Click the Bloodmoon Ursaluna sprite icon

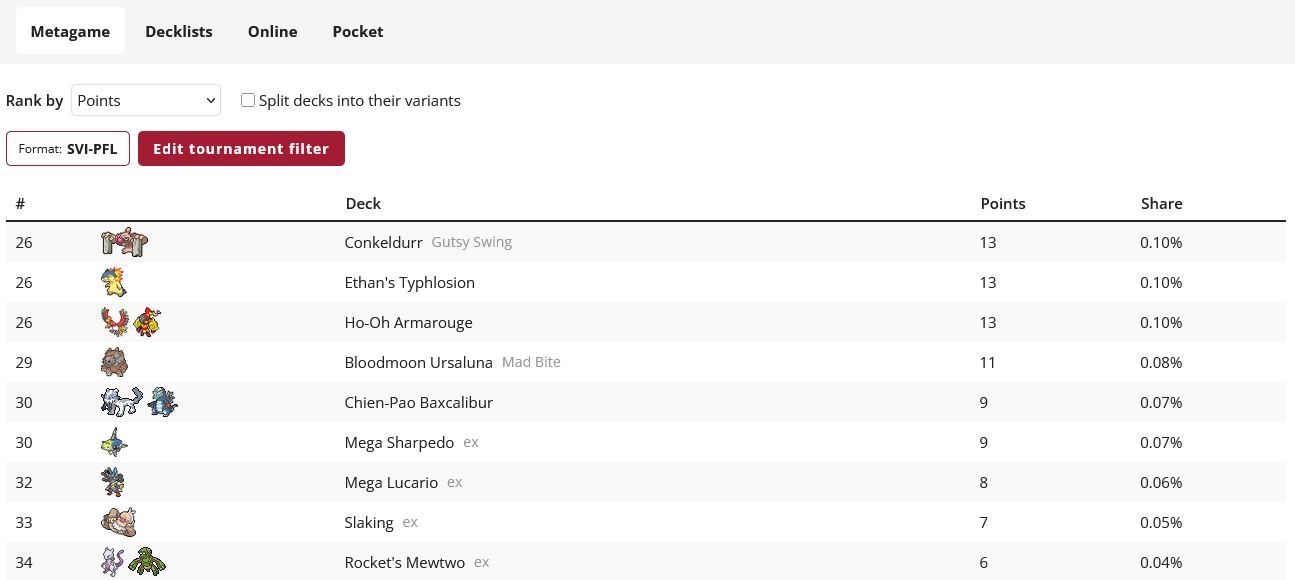point(115,362)
